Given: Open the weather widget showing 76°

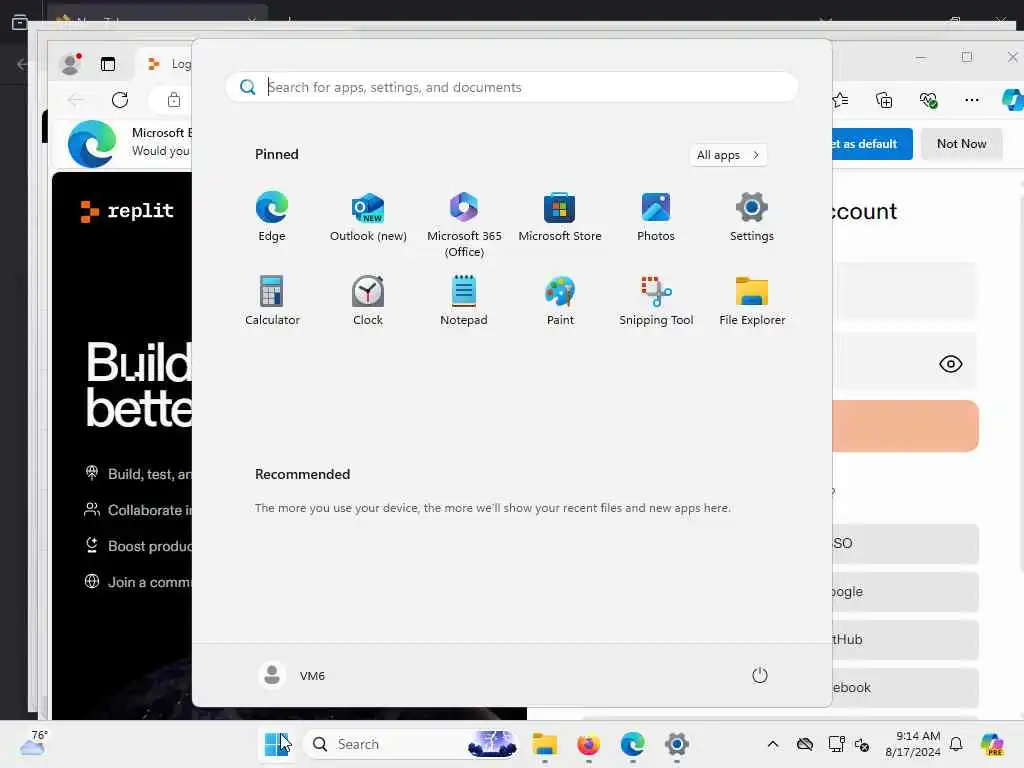Looking at the screenshot, I should click(x=33, y=743).
